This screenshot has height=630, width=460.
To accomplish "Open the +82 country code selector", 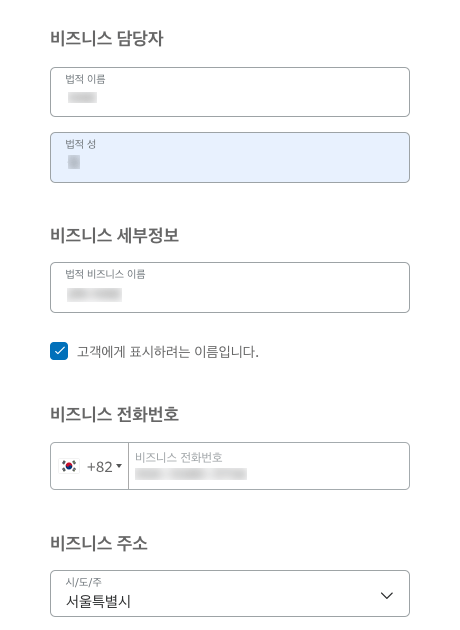I will pyautogui.click(x=90, y=466).
